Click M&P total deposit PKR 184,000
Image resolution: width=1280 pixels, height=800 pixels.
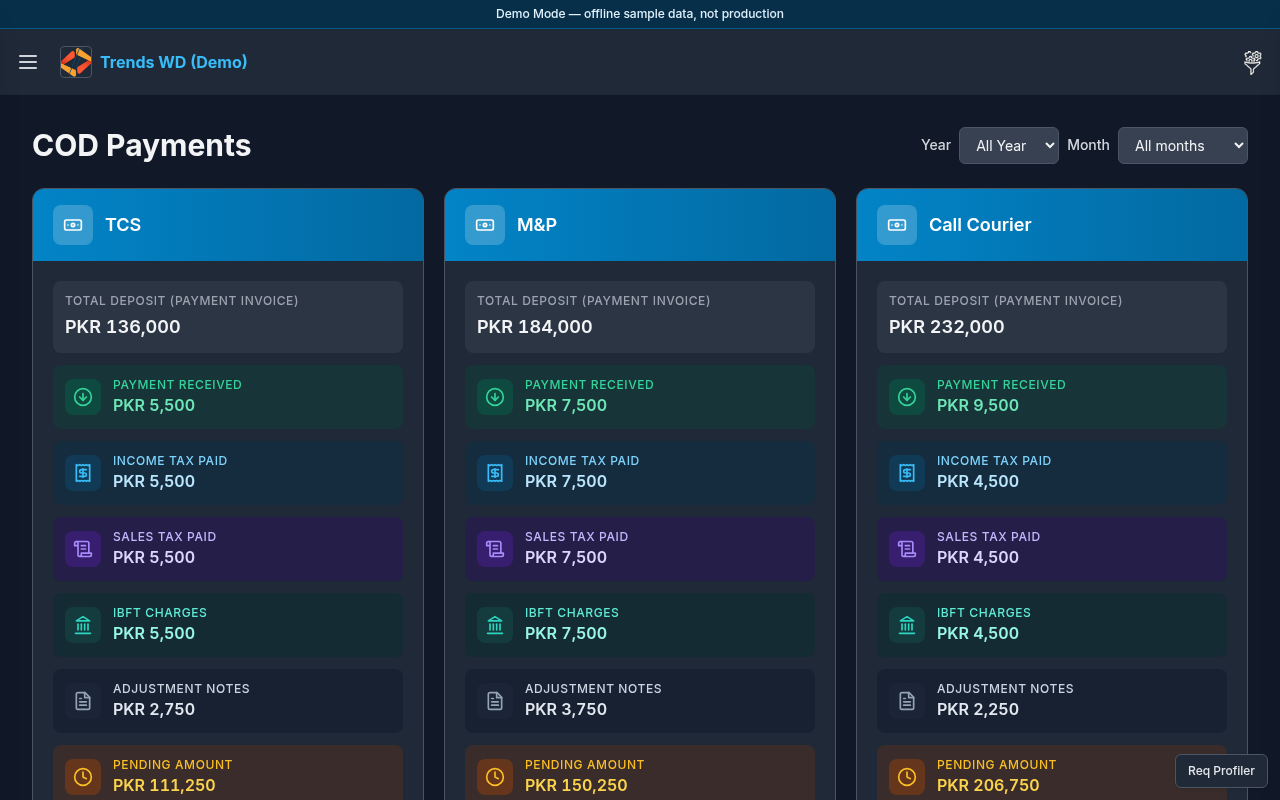pyautogui.click(x=535, y=327)
